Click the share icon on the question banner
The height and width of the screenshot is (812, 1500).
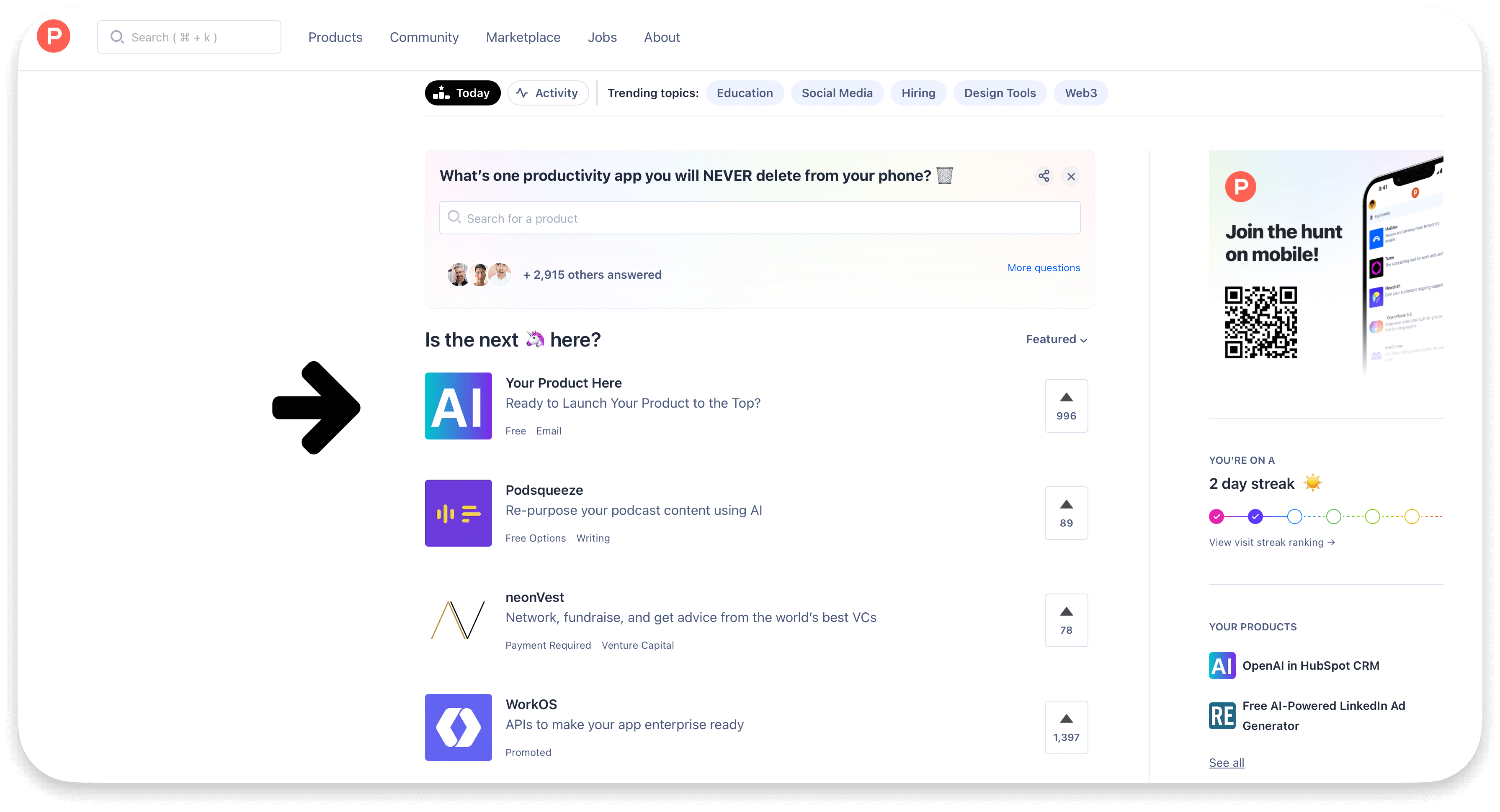1044,175
